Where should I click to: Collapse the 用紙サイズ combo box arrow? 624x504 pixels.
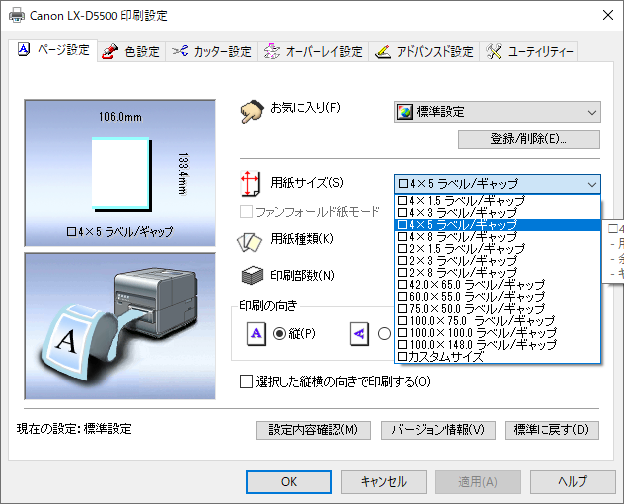click(592, 184)
